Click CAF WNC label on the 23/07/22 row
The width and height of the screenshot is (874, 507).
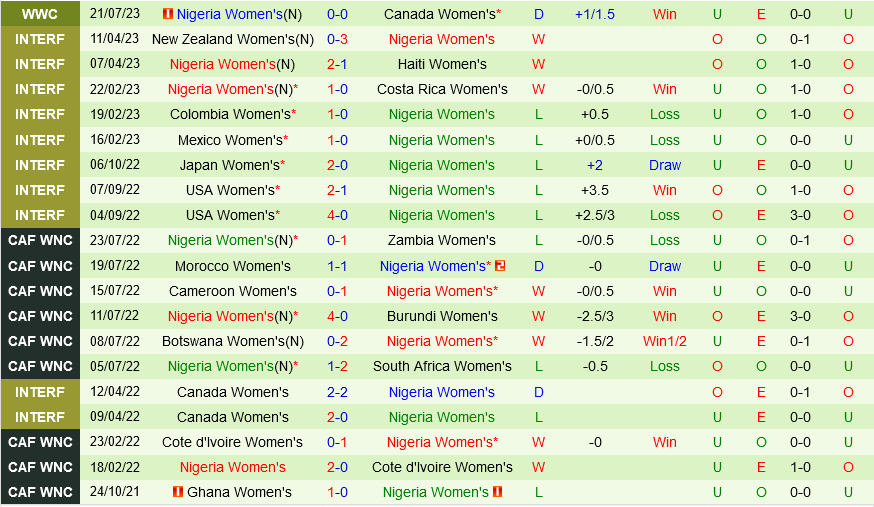40,240
